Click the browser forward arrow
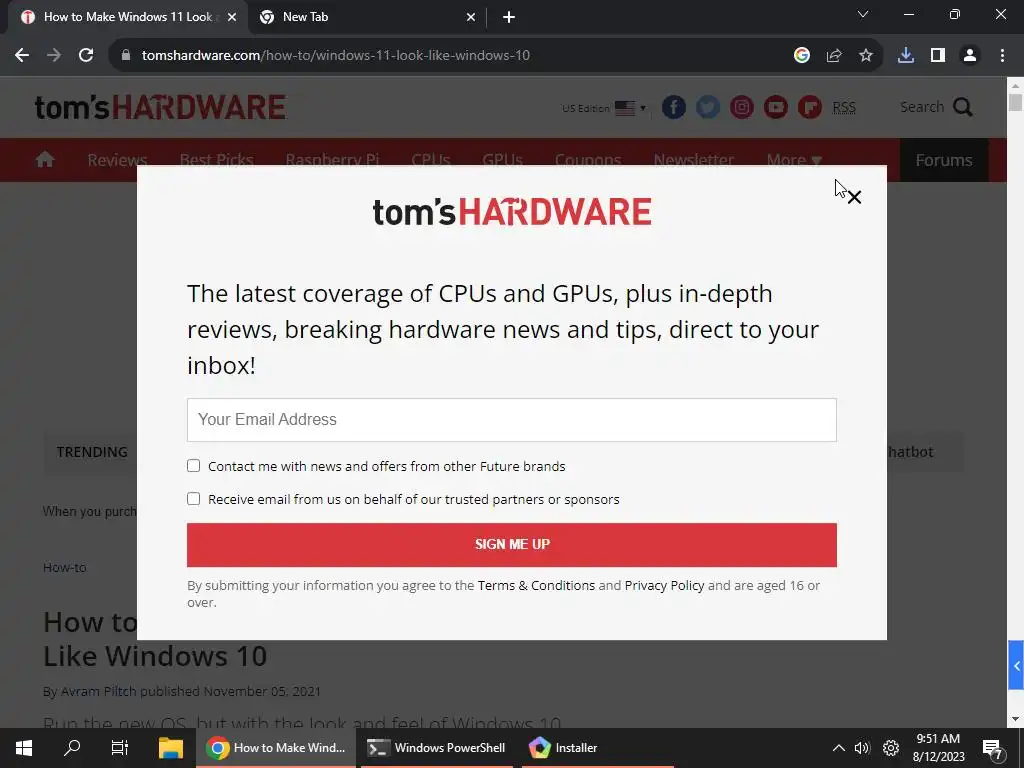This screenshot has width=1024, height=768. coord(54,55)
